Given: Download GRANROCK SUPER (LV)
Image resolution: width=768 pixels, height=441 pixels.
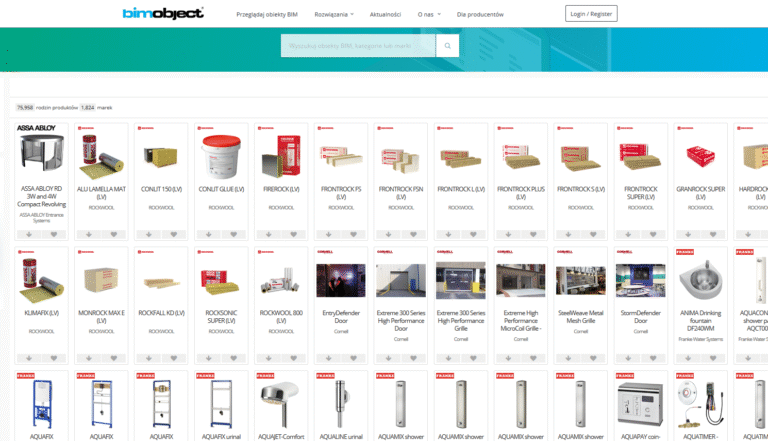Looking at the screenshot, I should click(x=688, y=234).
